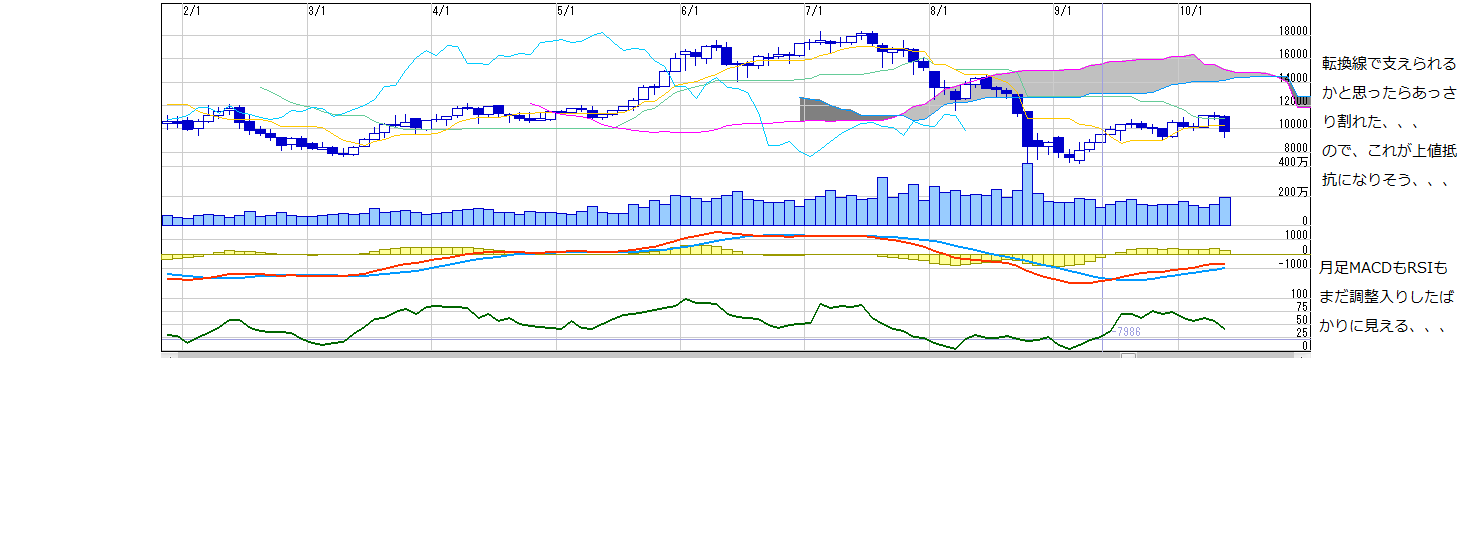This screenshot has width=1461, height=546.
Task: Click the 5/1 date marker
Action: coord(565,11)
